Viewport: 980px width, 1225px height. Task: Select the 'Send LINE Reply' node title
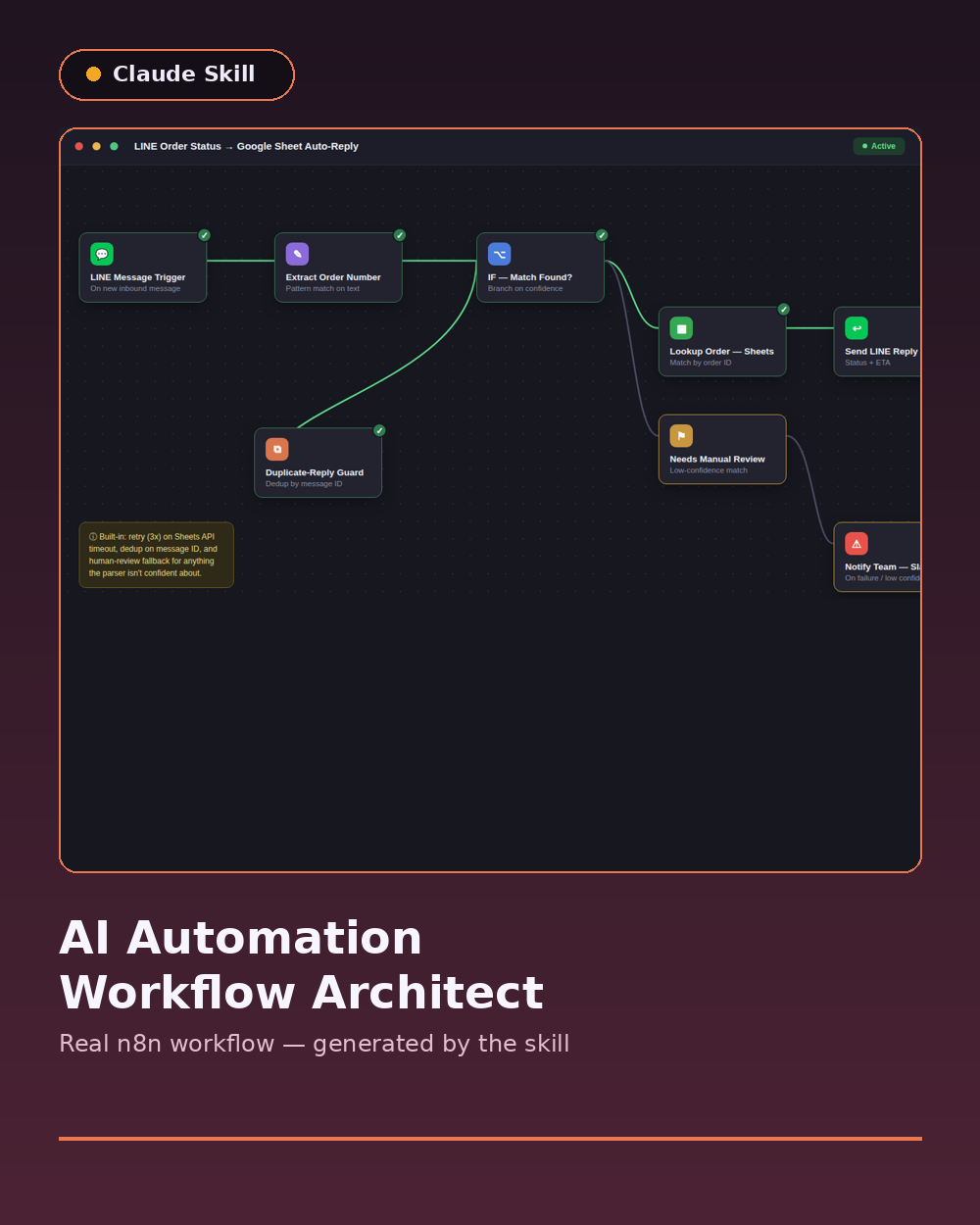pyautogui.click(x=882, y=352)
